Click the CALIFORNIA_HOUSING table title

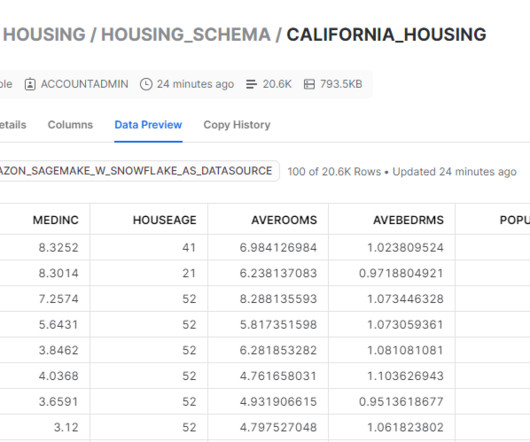pyautogui.click(x=386, y=34)
